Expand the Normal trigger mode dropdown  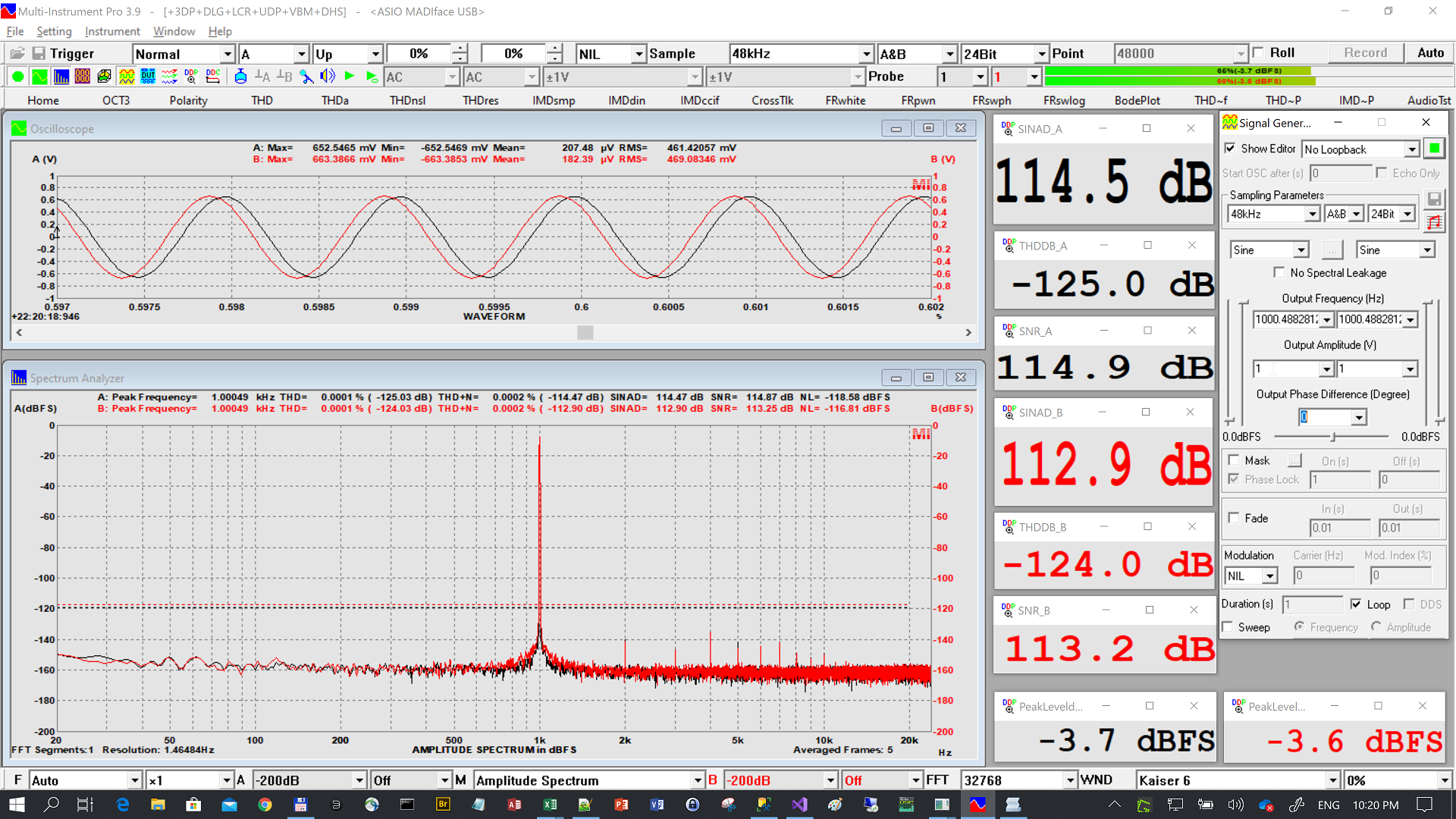[x=227, y=54]
